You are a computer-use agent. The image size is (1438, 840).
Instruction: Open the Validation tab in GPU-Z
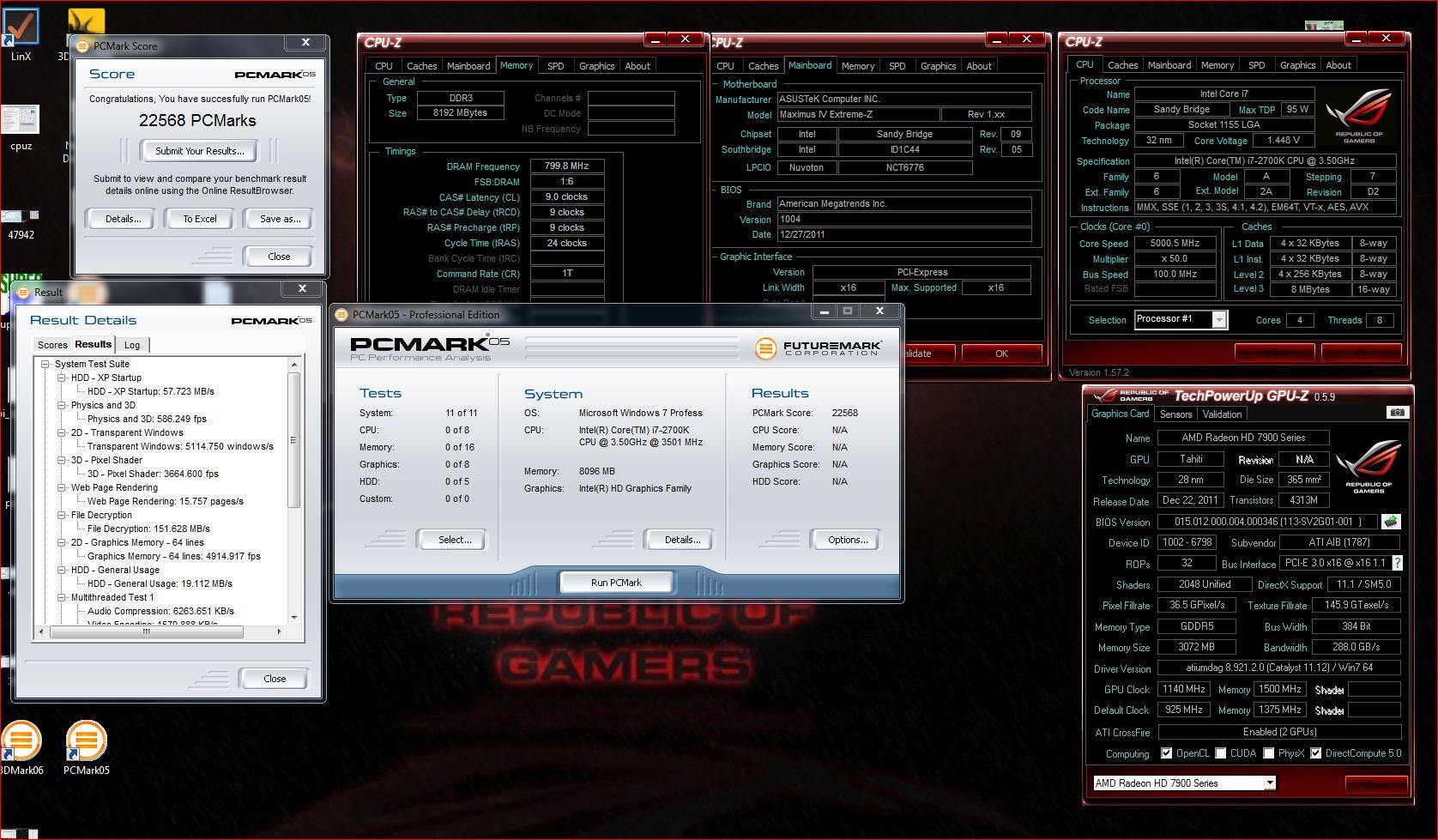1222,414
